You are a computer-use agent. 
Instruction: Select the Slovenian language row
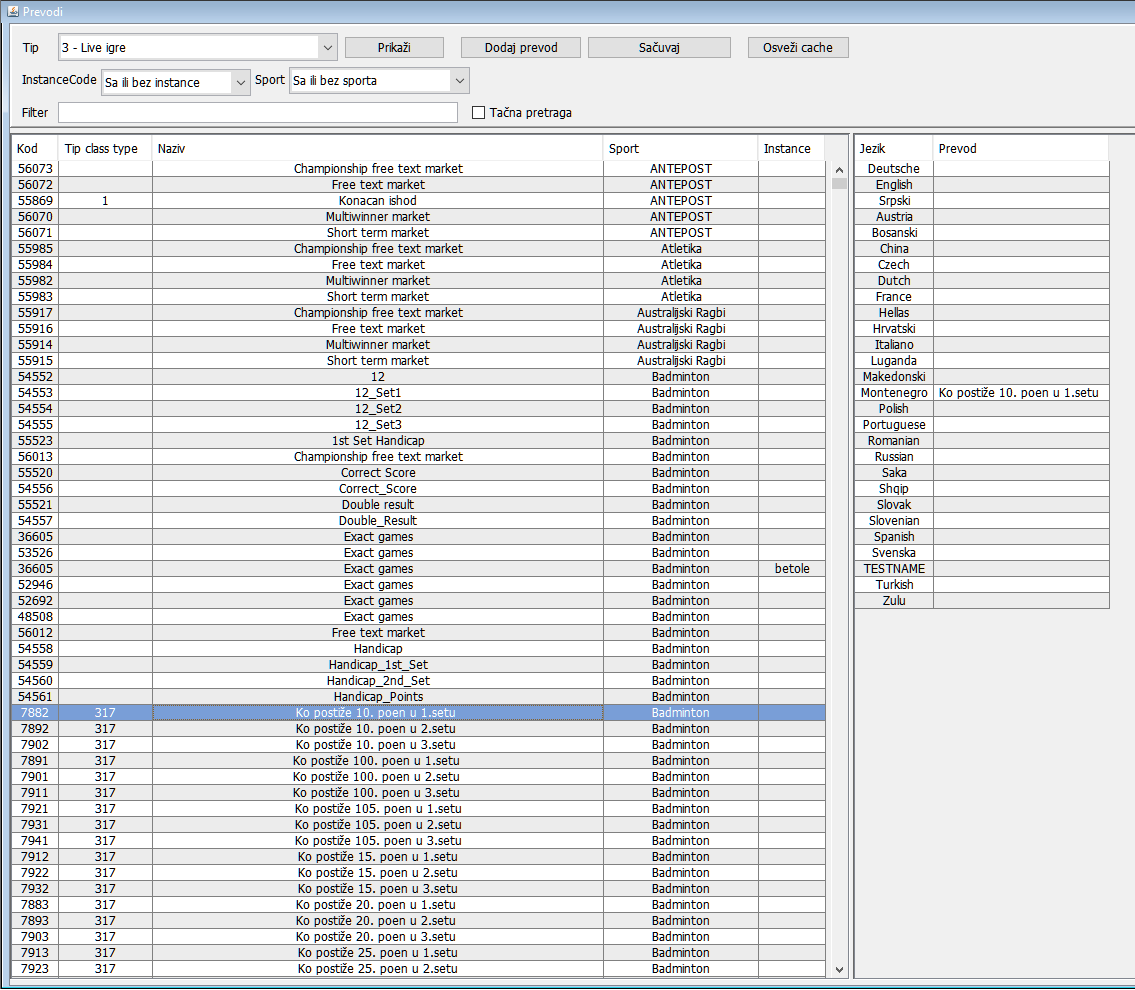[x=982, y=520]
